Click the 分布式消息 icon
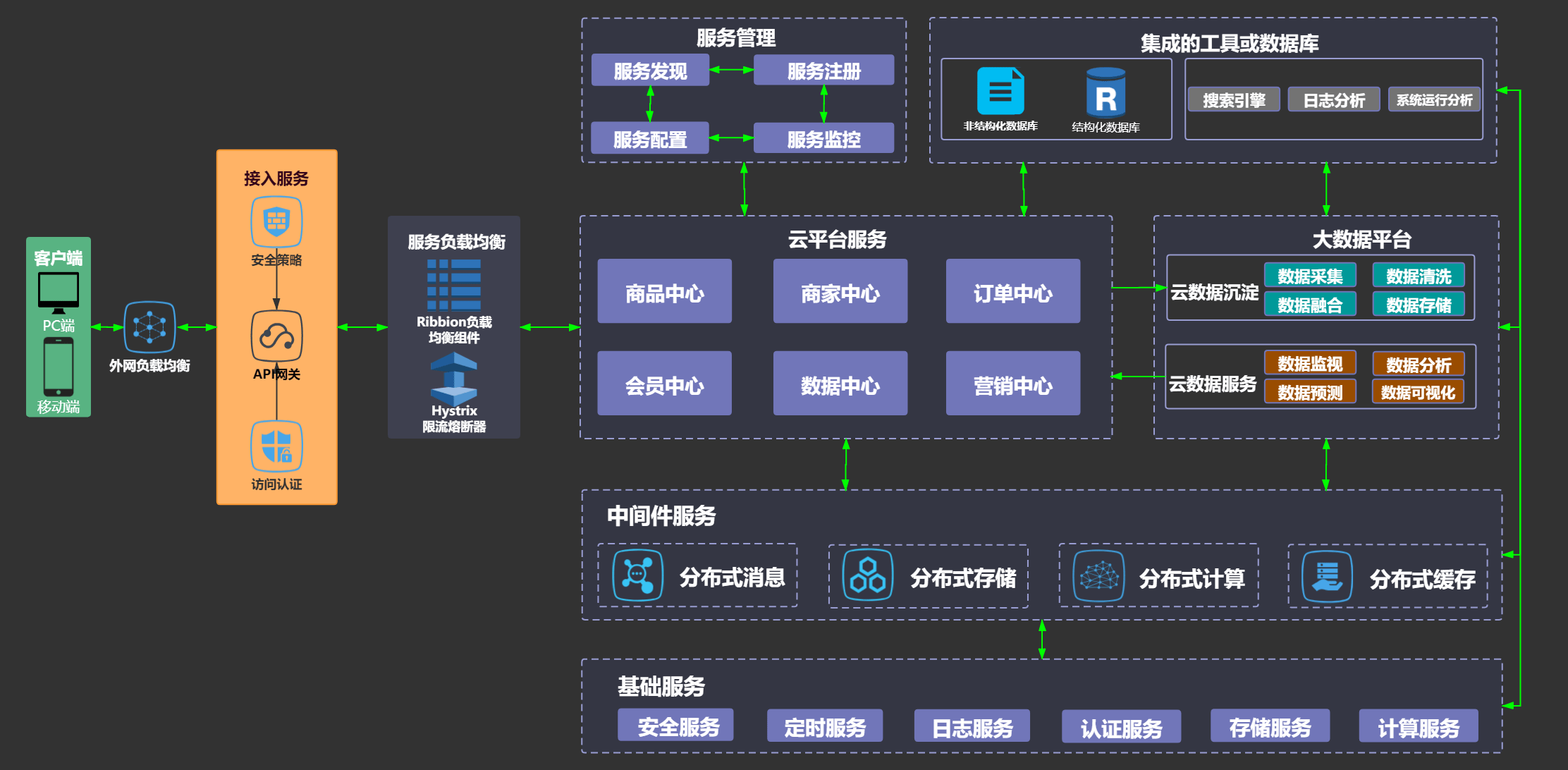This screenshot has height=770, width=1568. click(x=637, y=575)
